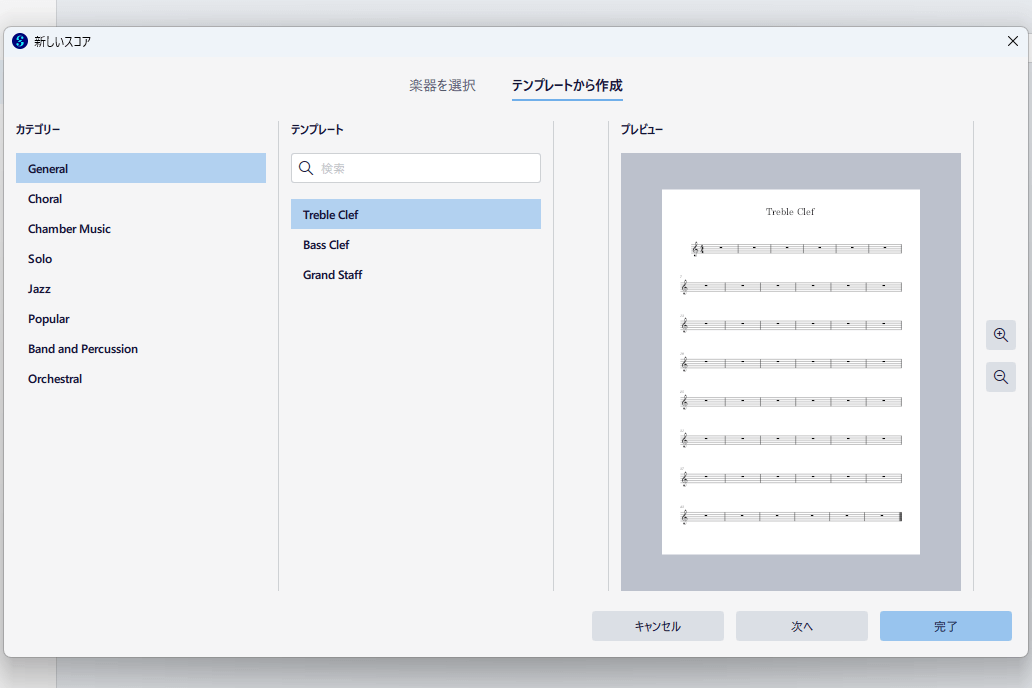Screen dimensions: 1032x688
Task: Click the 次へ button
Action: pyautogui.click(x=801, y=626)
